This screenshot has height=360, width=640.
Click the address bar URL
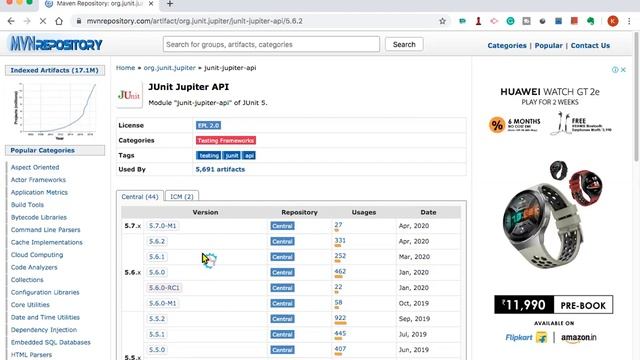[194, 21]
